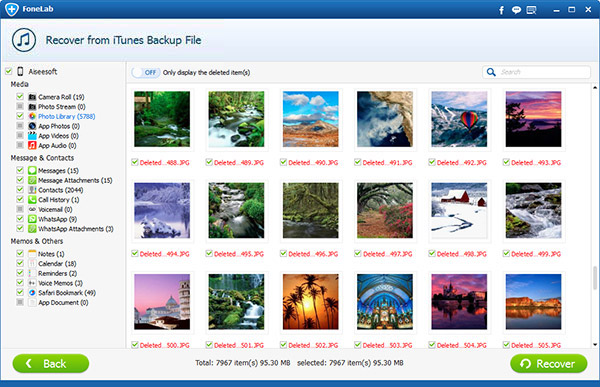
Task: Open Voice Memos (3) category
Action: 60,283
